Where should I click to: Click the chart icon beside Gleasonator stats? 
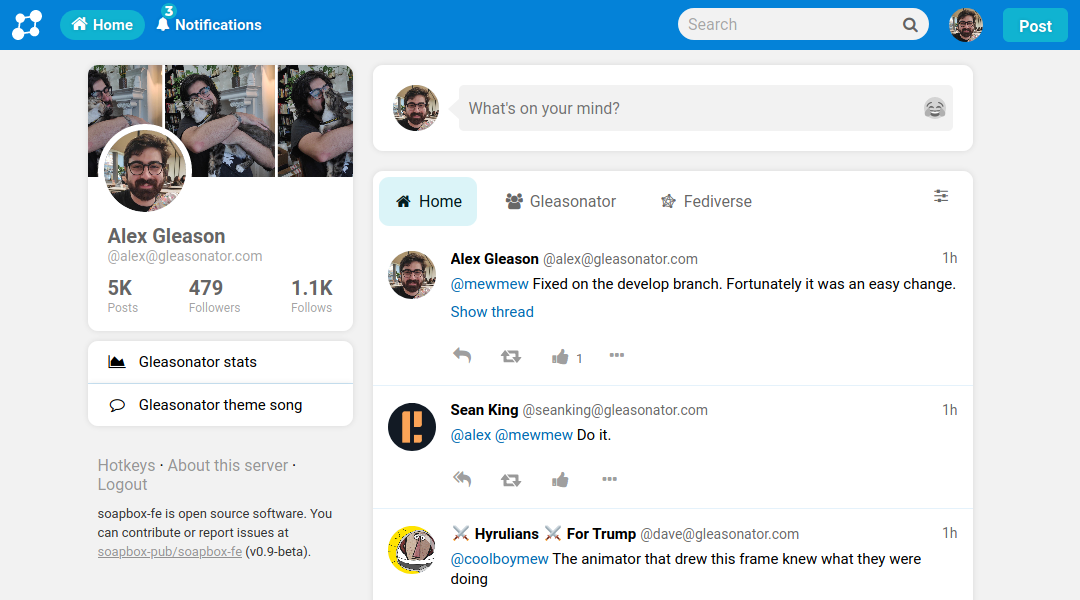click(x=117, y=362)
